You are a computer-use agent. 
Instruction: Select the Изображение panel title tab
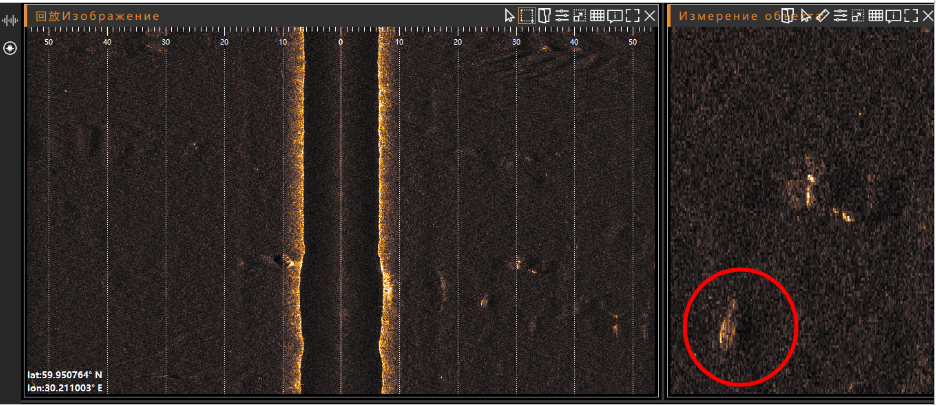(x=97, y=16)
